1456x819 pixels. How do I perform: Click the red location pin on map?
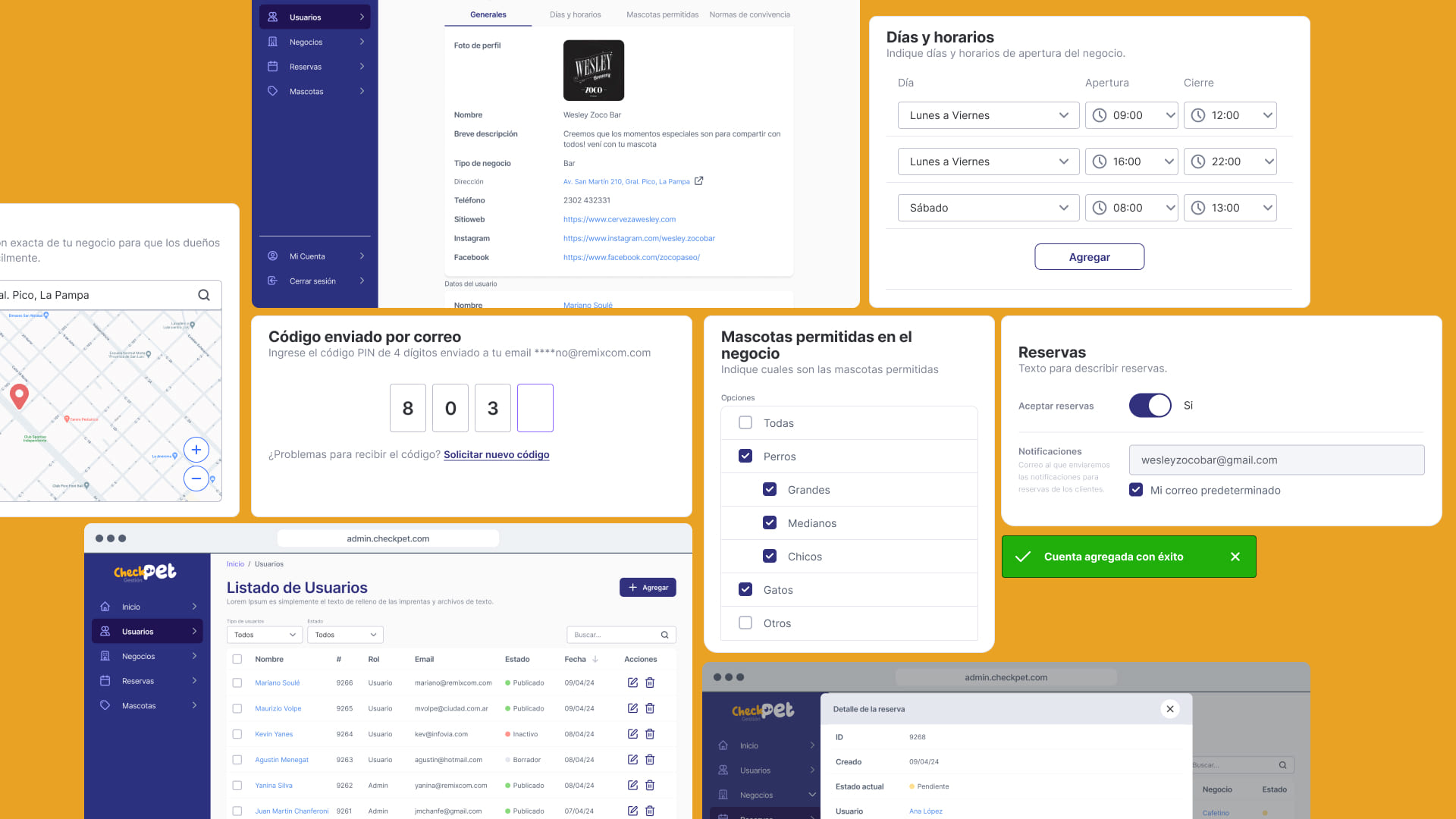[19, 396]
